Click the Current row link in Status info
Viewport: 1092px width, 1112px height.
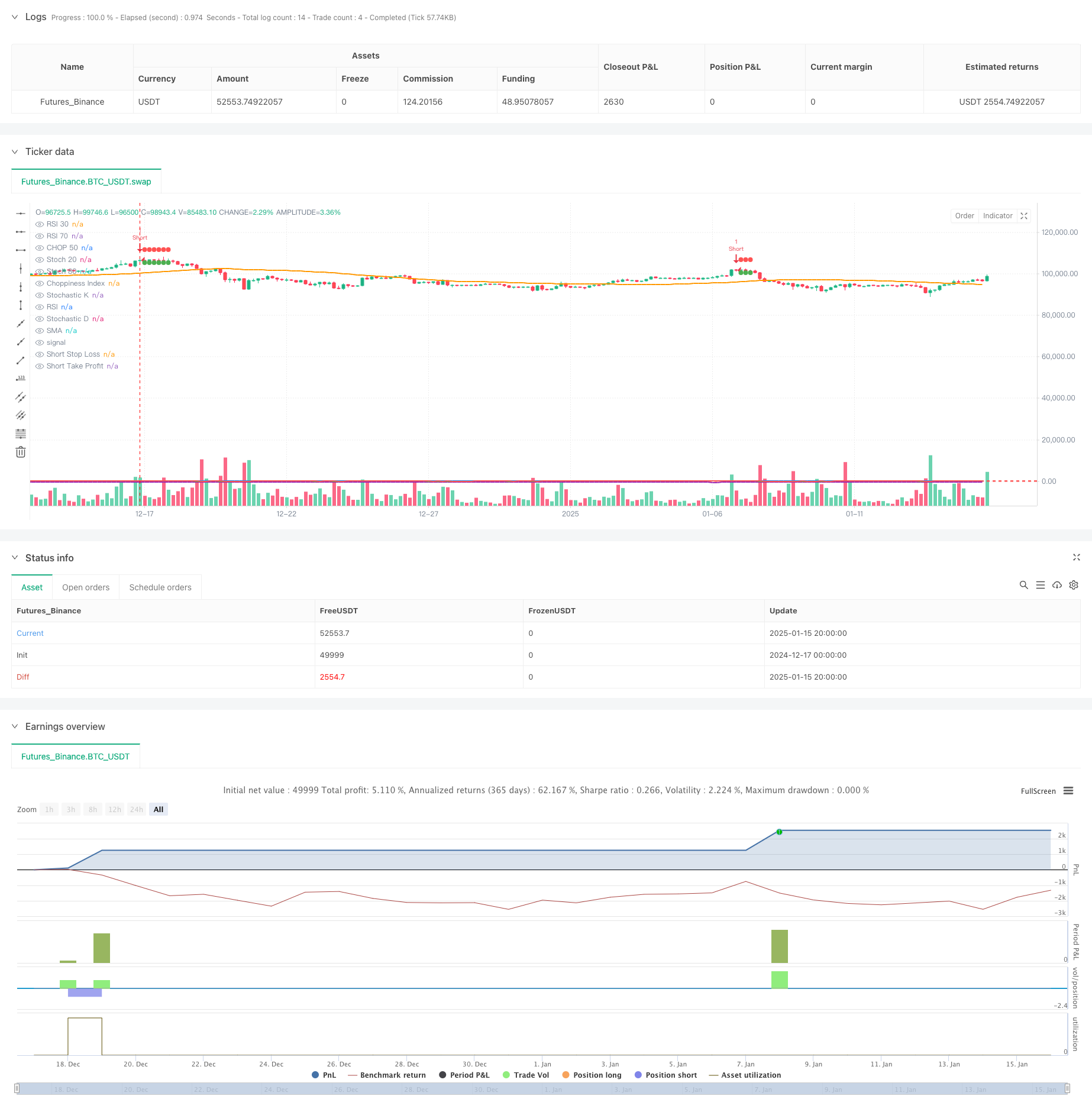(30, 633)
